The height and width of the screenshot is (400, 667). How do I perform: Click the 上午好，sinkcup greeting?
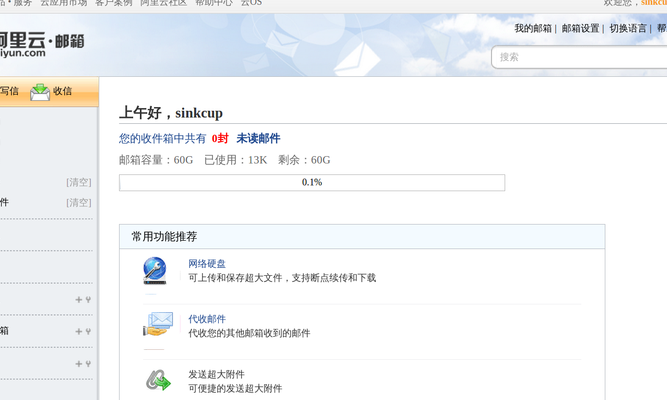tap(171, 113)
